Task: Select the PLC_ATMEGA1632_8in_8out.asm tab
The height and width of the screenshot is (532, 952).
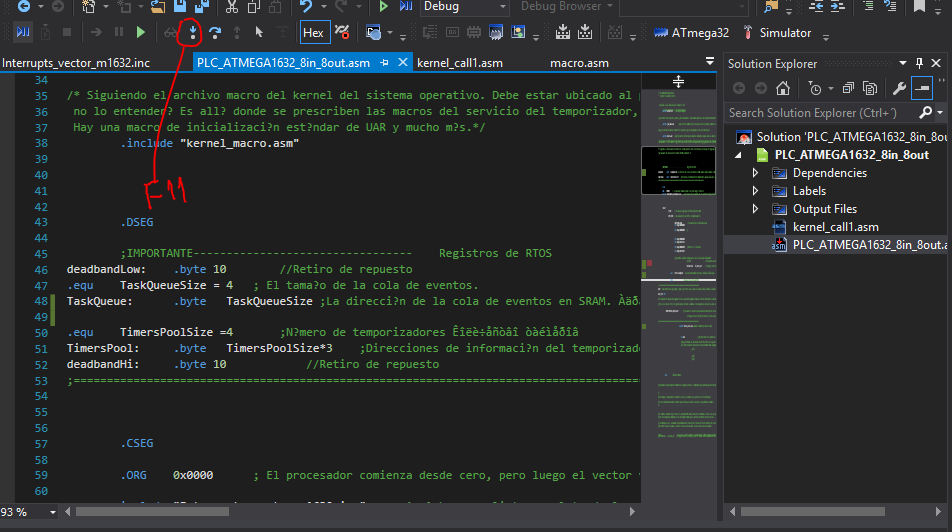Action: [284, 63]
